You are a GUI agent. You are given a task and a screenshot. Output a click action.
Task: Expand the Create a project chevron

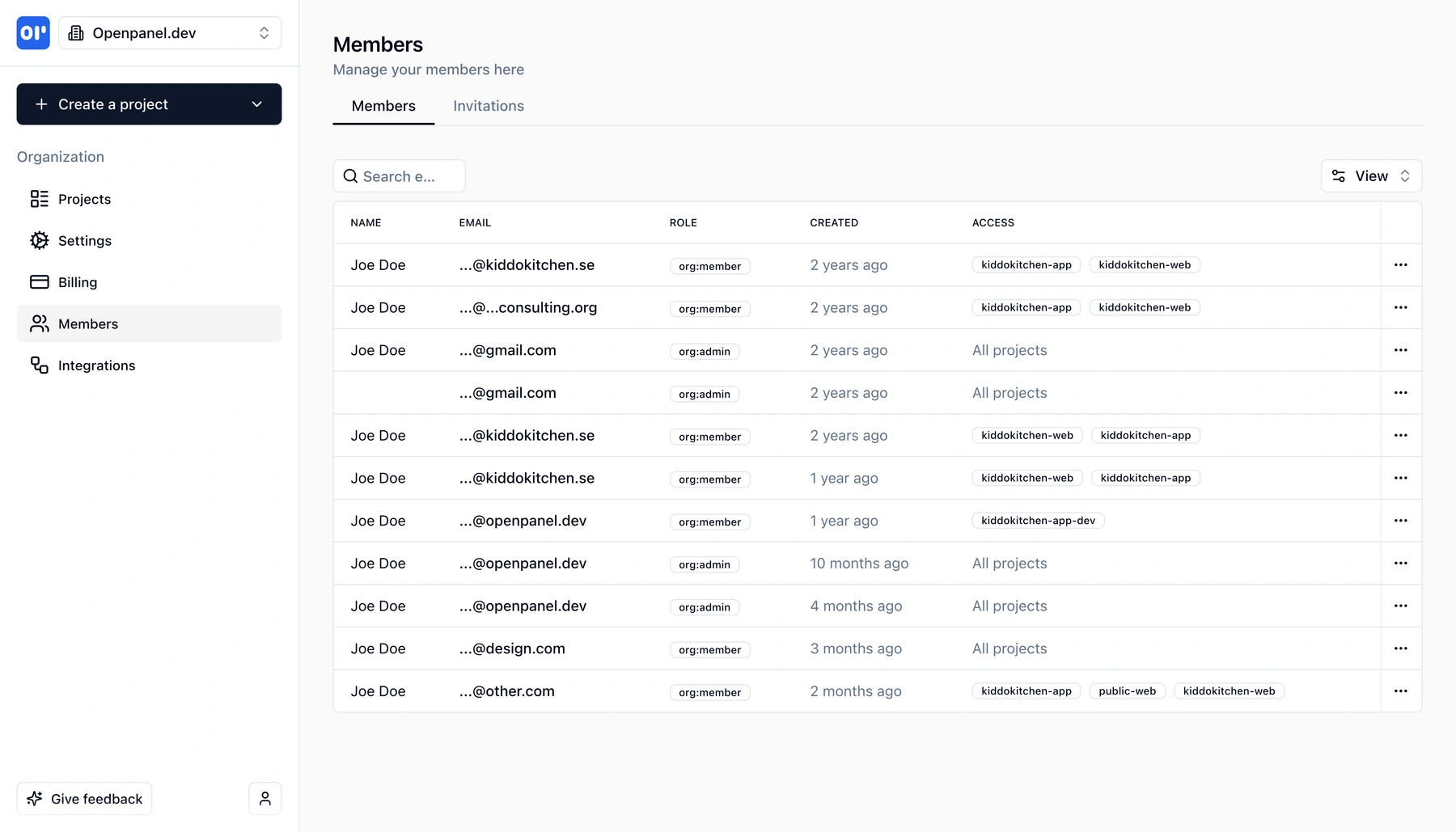click(257, 103)
